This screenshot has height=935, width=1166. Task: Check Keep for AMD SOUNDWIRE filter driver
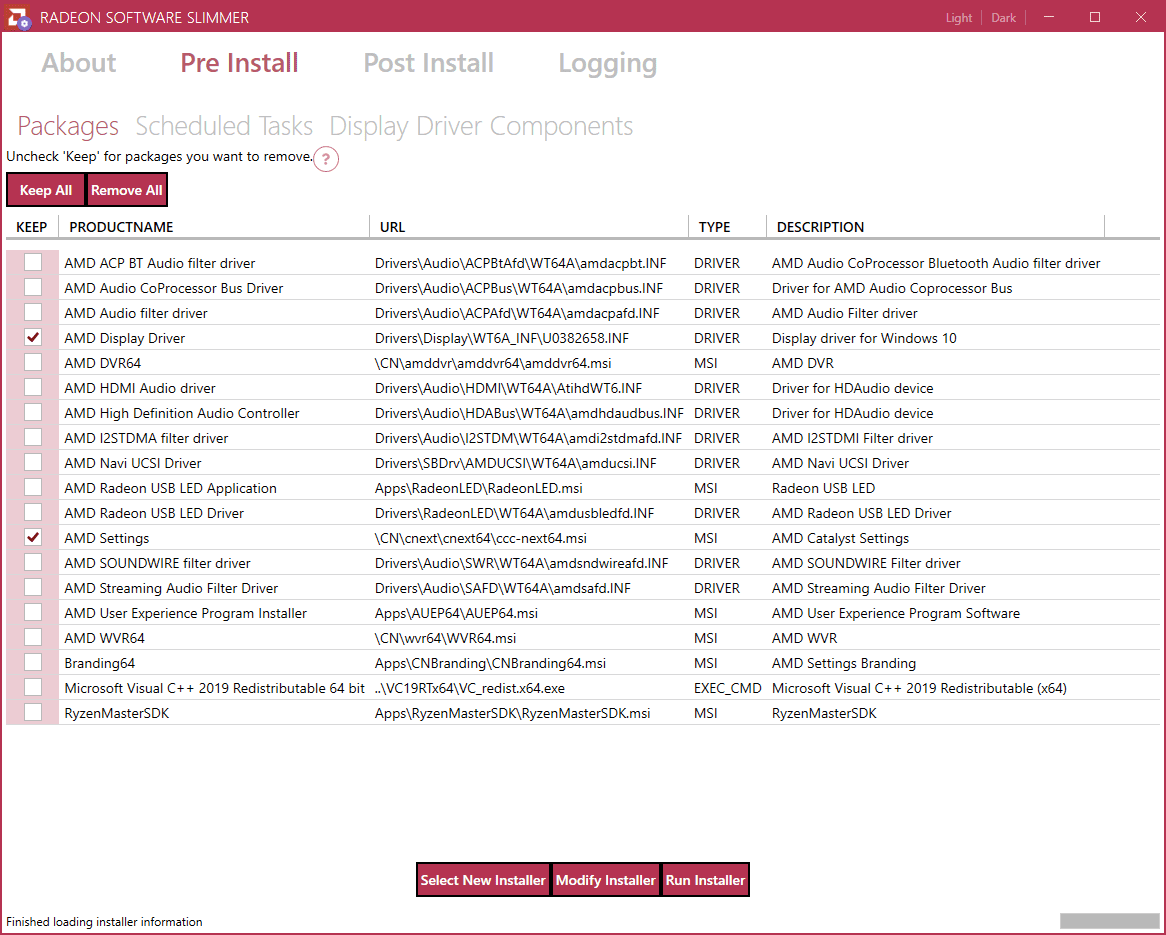click(33, 562)
